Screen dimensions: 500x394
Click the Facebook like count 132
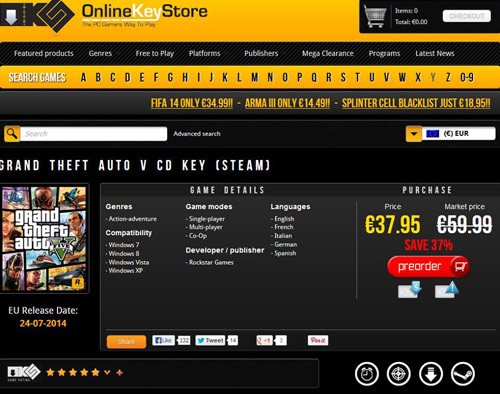(x=184, y=340)
